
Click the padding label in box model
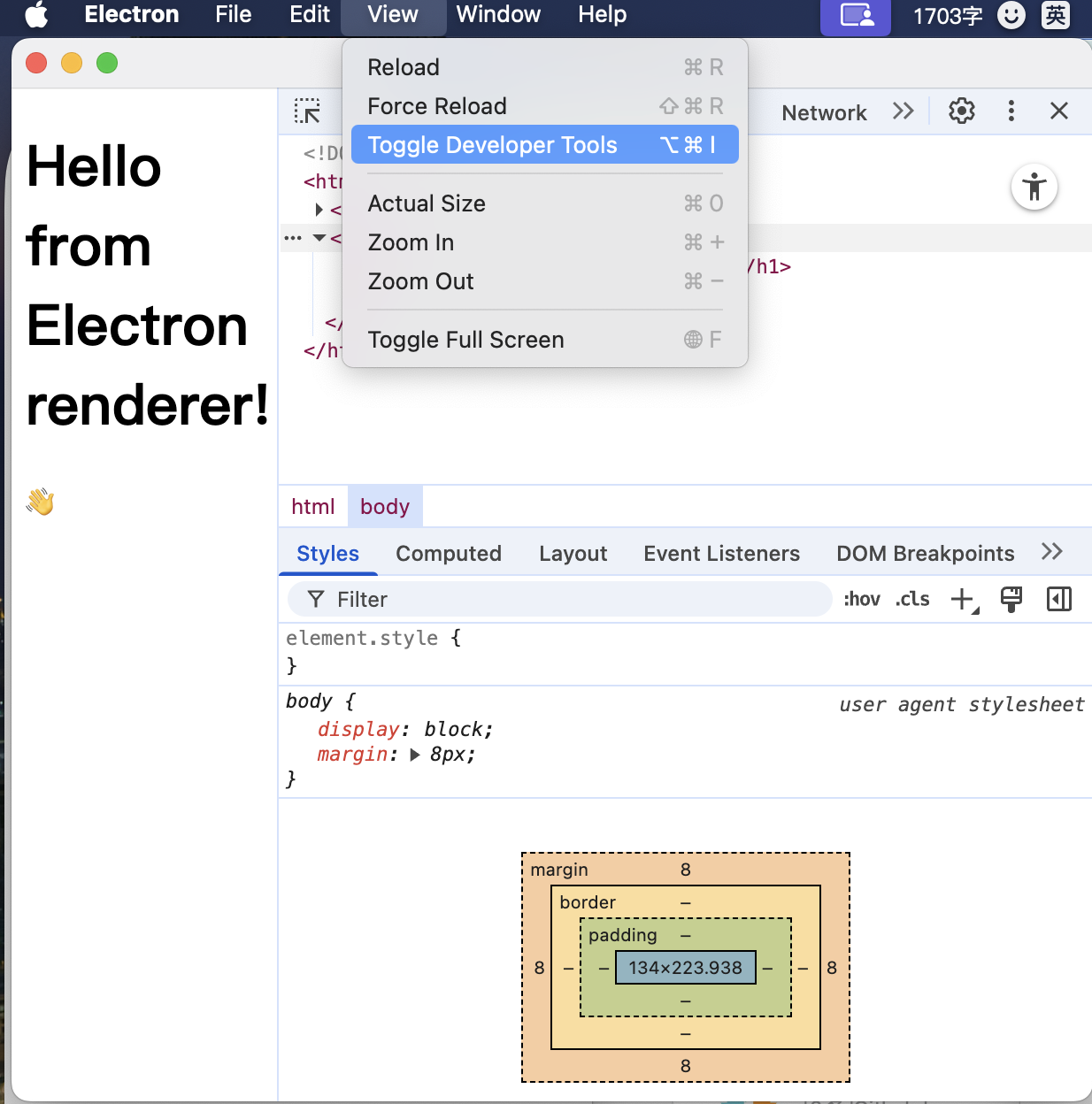623,935
